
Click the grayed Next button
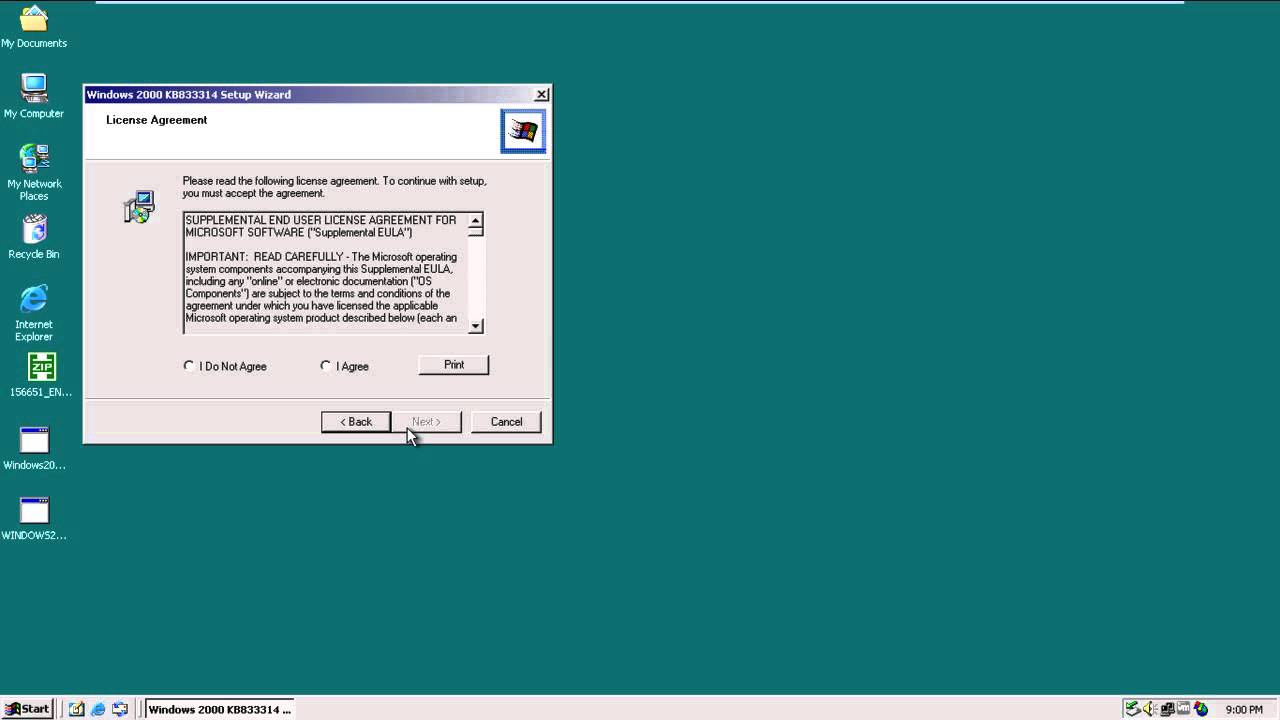(426, 422)
